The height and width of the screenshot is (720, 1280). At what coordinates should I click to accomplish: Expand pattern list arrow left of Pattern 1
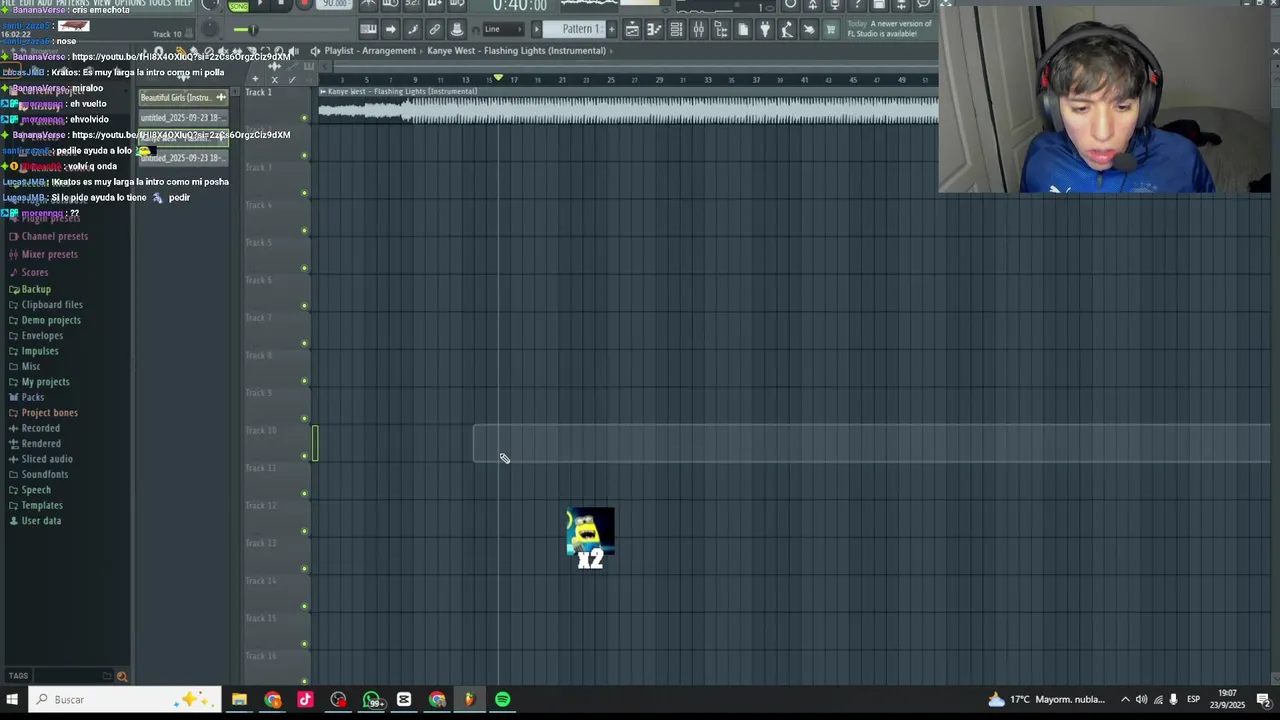[x=536, y=29]
